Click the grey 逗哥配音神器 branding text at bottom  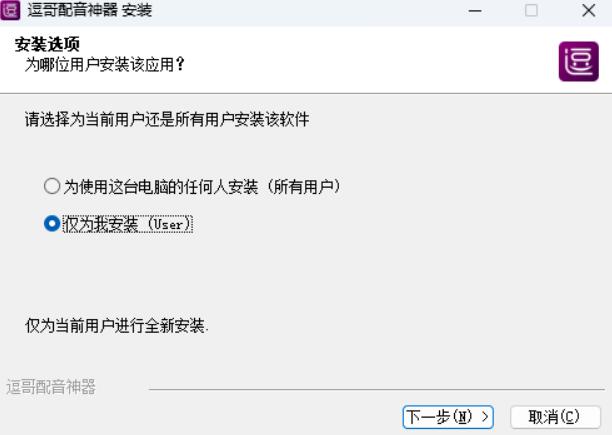click(51, 387)
